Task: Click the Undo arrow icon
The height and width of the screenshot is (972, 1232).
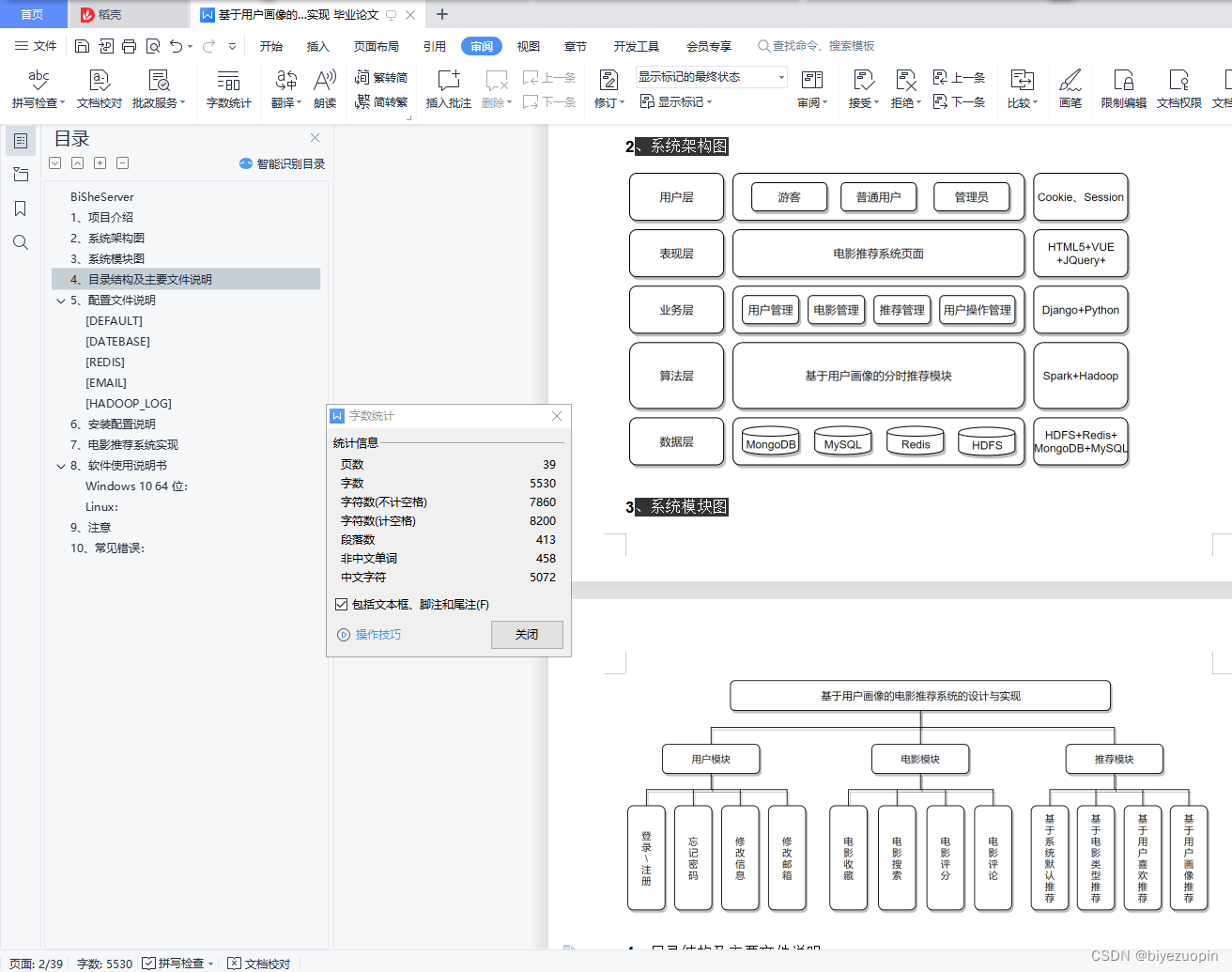Action: tap(176, 46)
